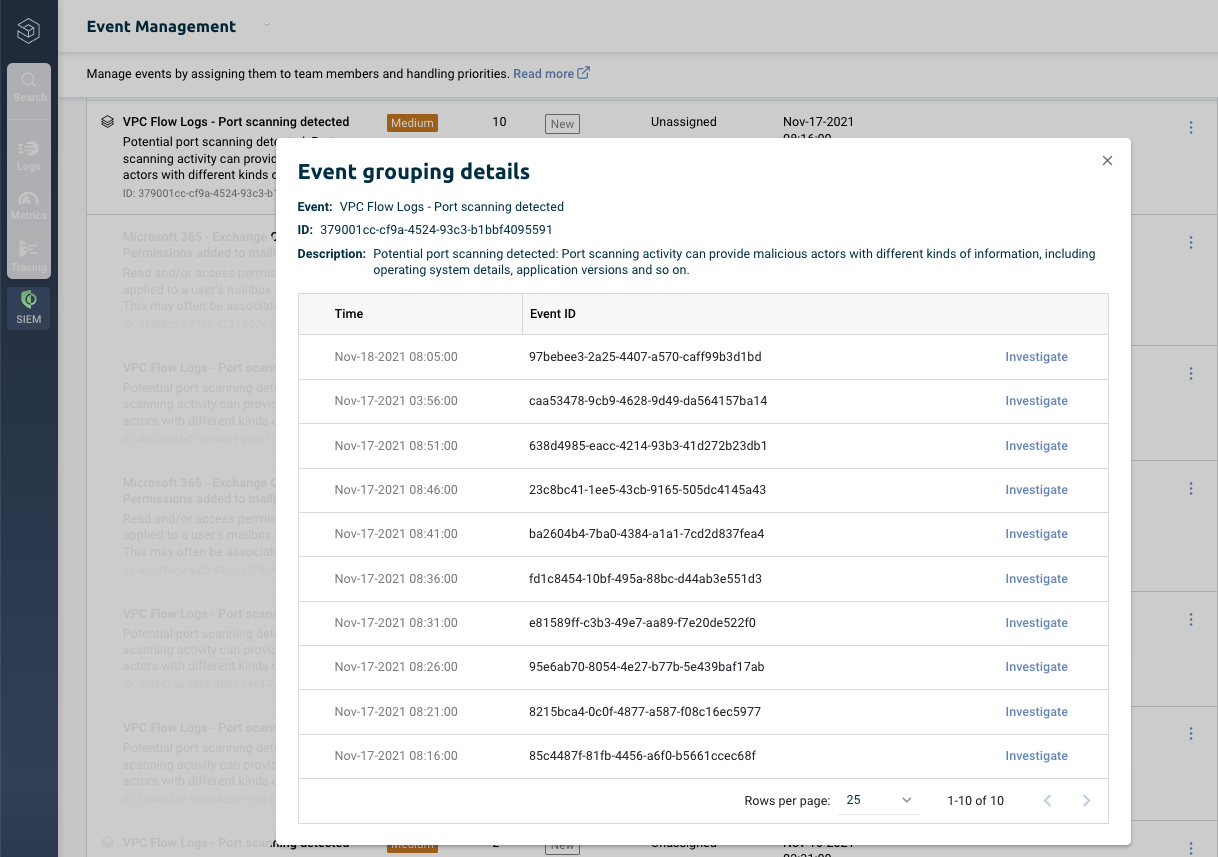Click the Logz.io logo at top left
The image size is (1218, 857).
coord(28,30)
